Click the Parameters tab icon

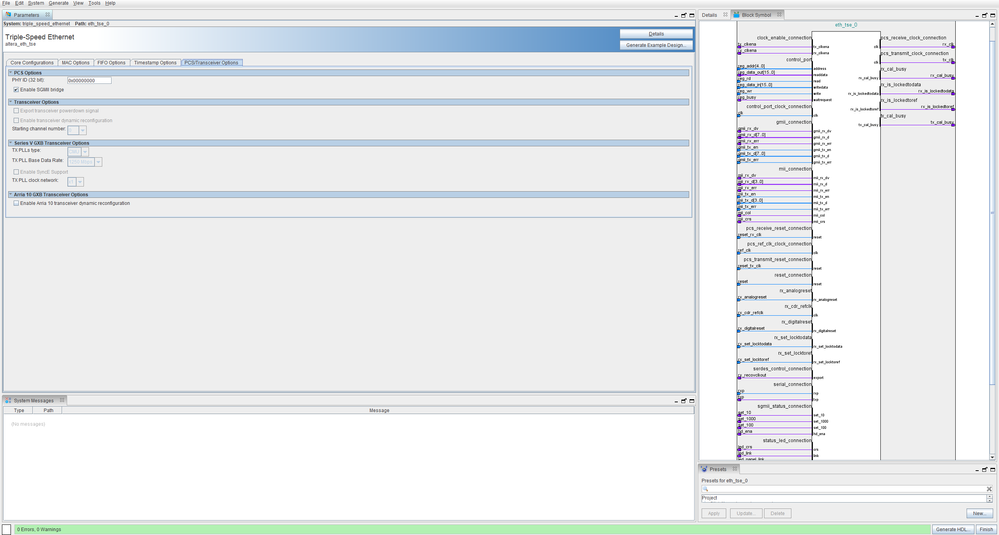[8, 15]
